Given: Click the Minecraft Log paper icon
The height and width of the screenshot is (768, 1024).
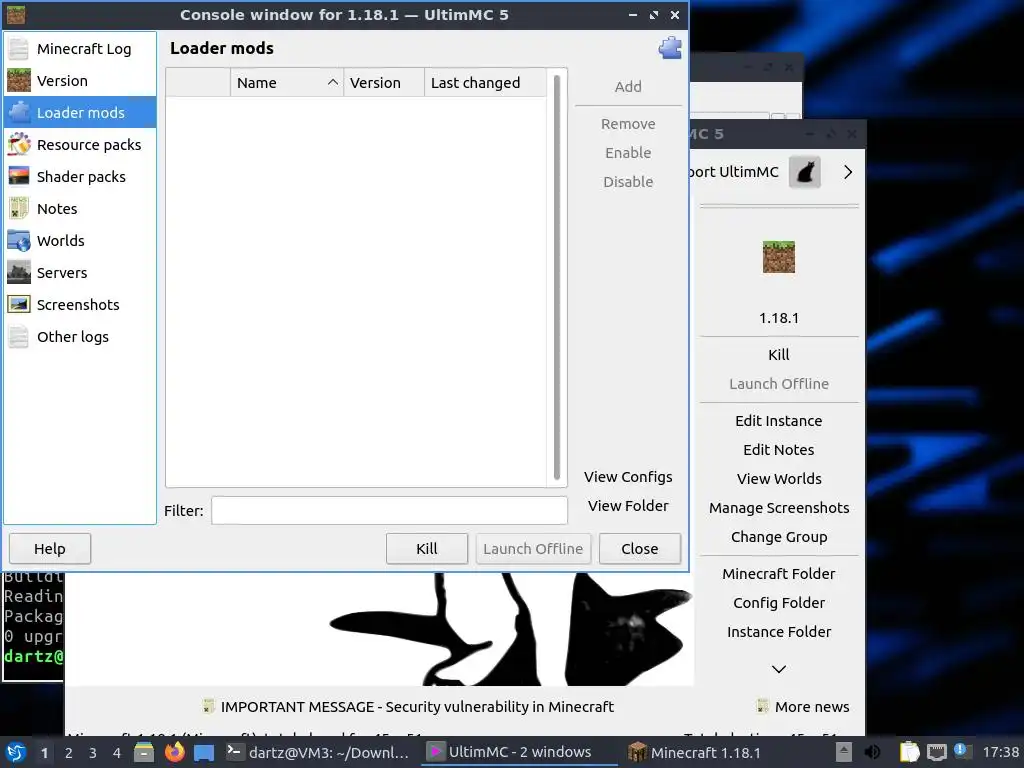Looking at the screenshot, I should [19, 49].
